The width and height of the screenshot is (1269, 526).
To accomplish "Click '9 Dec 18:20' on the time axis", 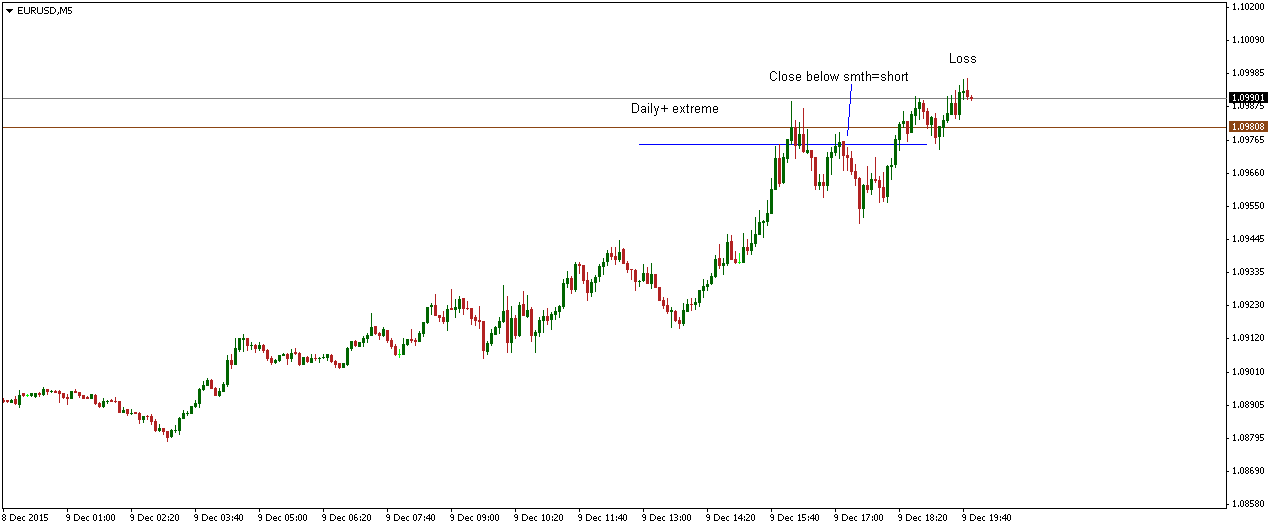I will pos(923,518).
